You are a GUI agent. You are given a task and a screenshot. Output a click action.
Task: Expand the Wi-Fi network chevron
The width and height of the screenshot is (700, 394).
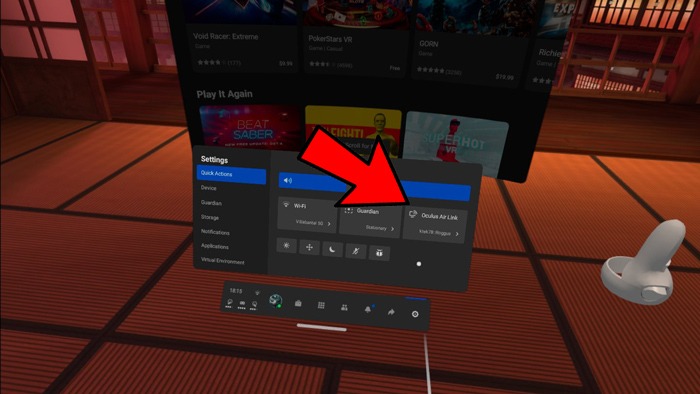tap(329, 224)
